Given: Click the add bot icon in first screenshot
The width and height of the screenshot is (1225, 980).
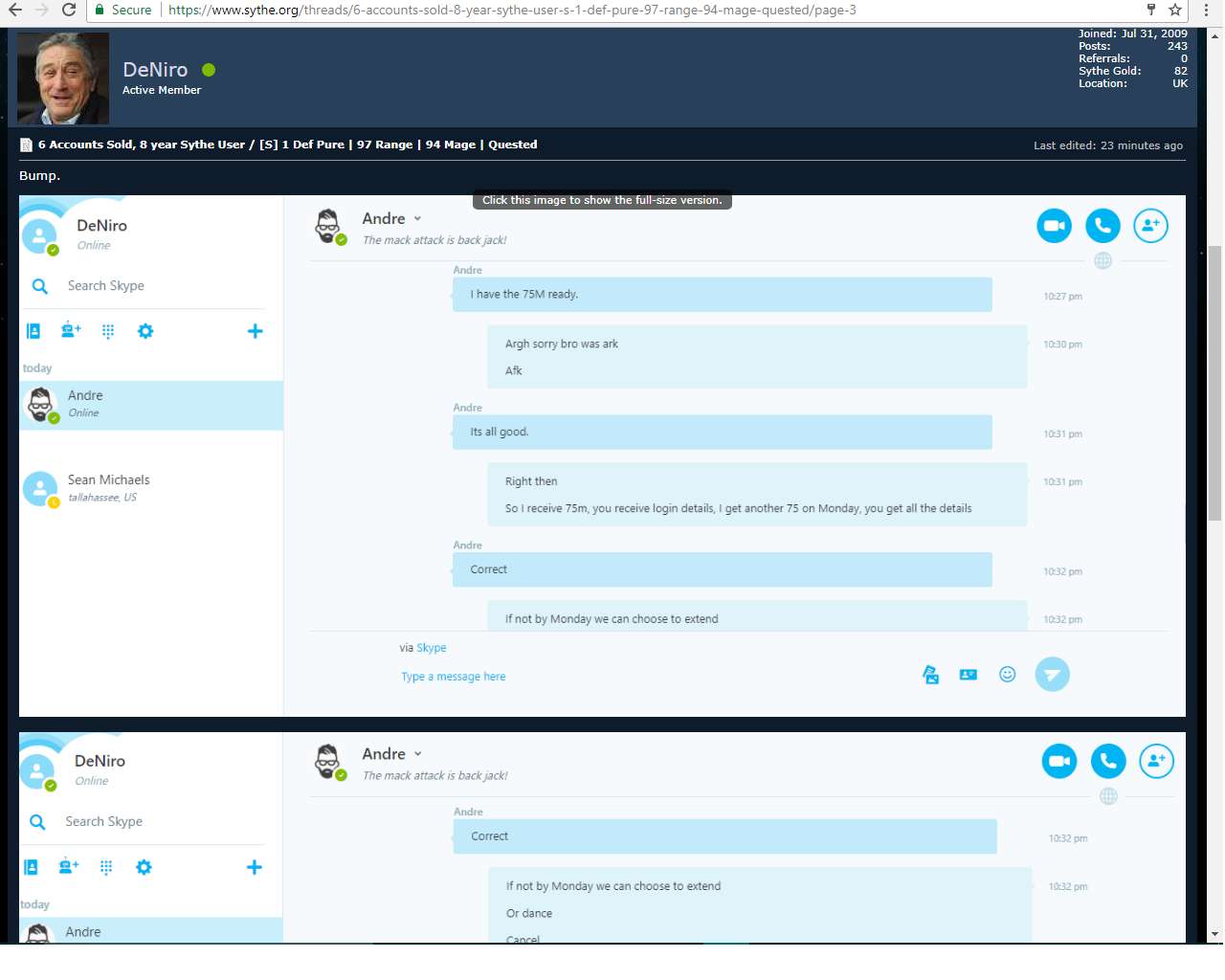Looking at the screenshot, I should click(71, 331).
